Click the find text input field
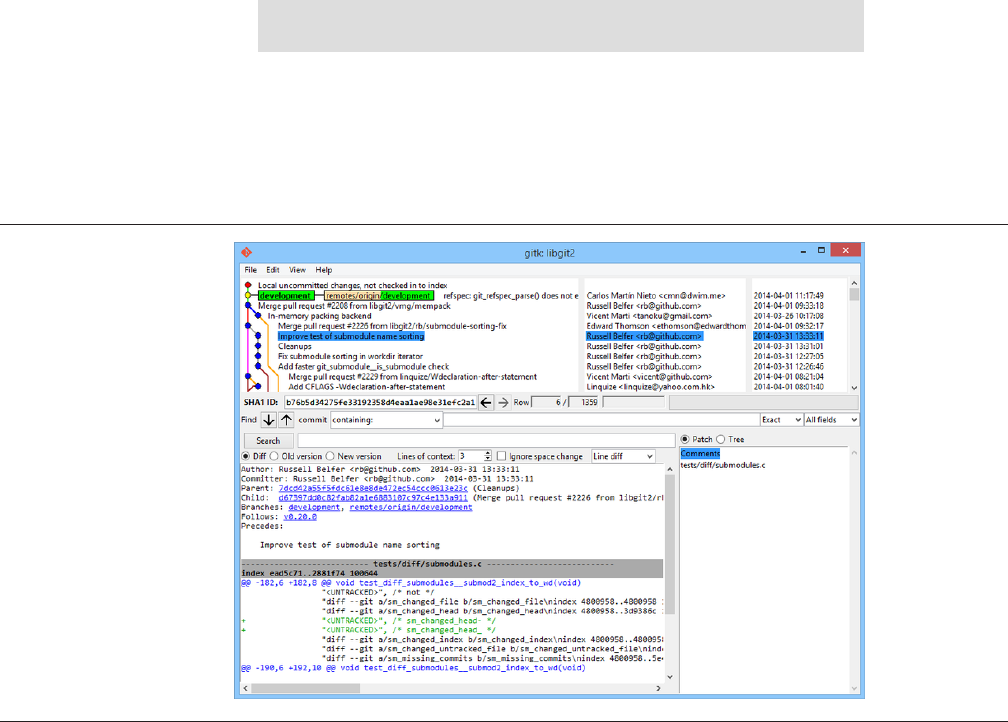This screenshot has width=1008, height=722. [600, 420]
